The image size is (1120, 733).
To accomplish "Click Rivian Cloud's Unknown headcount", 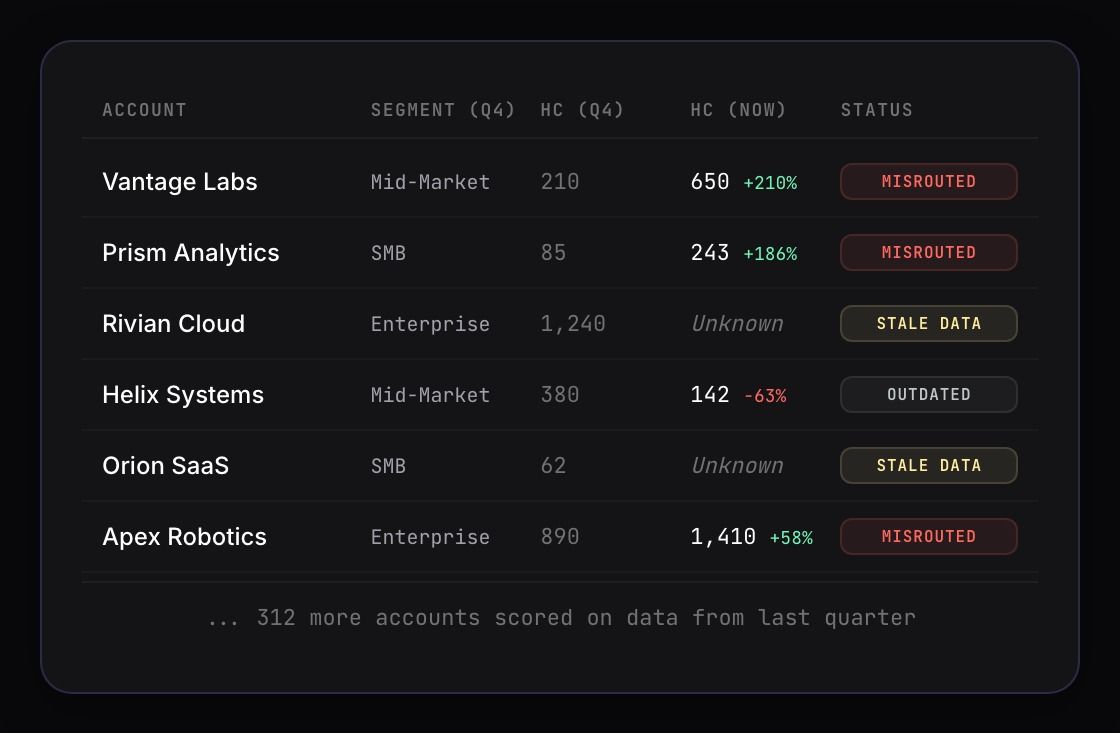I will tap(737, 324).
